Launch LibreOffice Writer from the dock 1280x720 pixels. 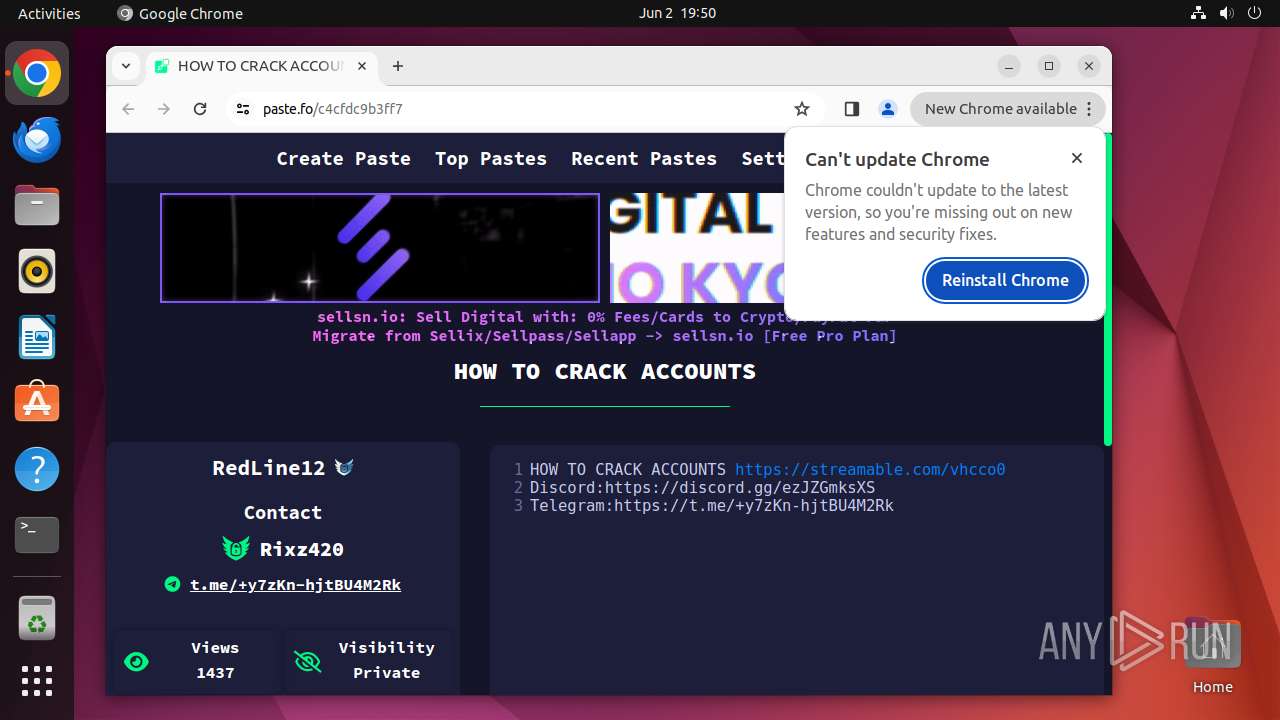[x=37, y=337]
